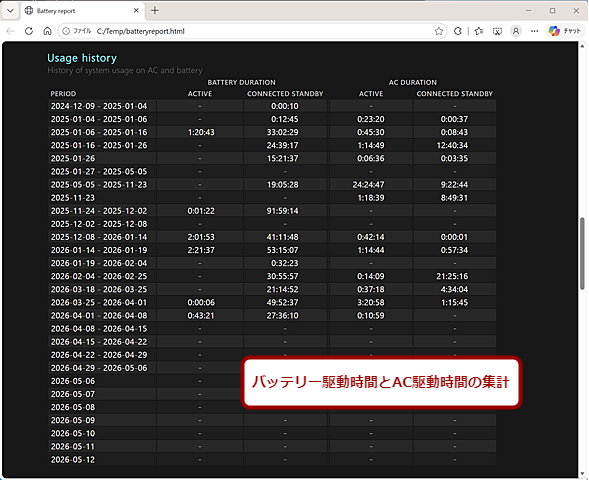589x481 pixels.
Task: Close the Battery report tab
Action: [x=136, y=11]
